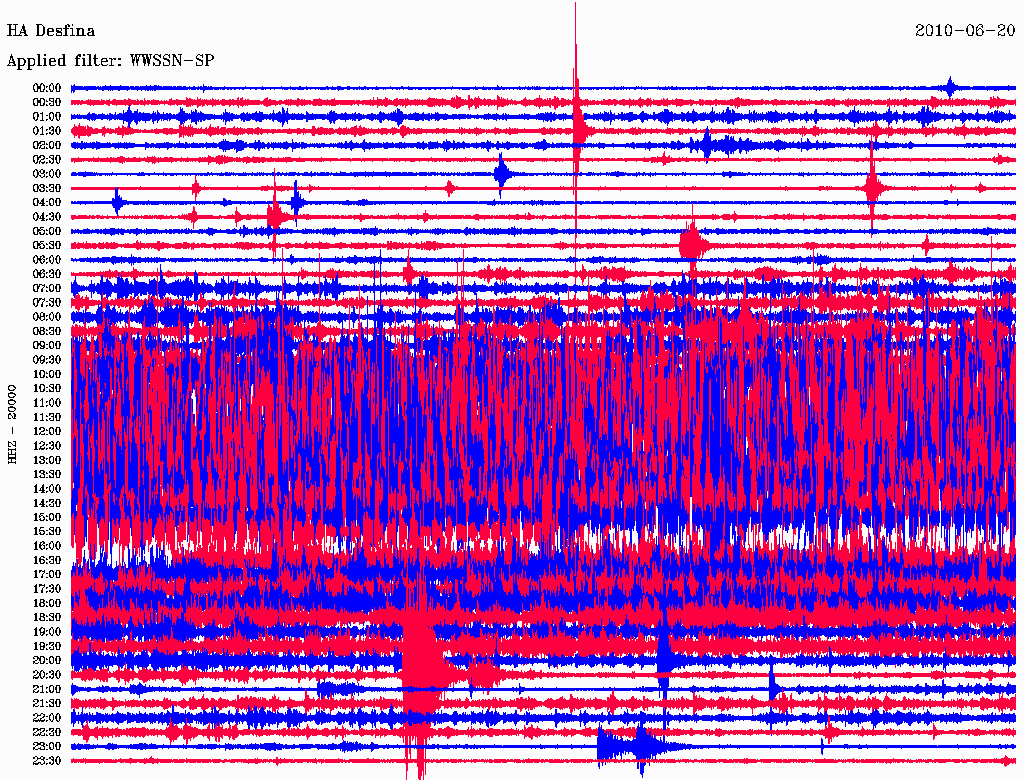Click the time label '16:00'
Viewport: 1024px width, 780px height.
point(47,545)
